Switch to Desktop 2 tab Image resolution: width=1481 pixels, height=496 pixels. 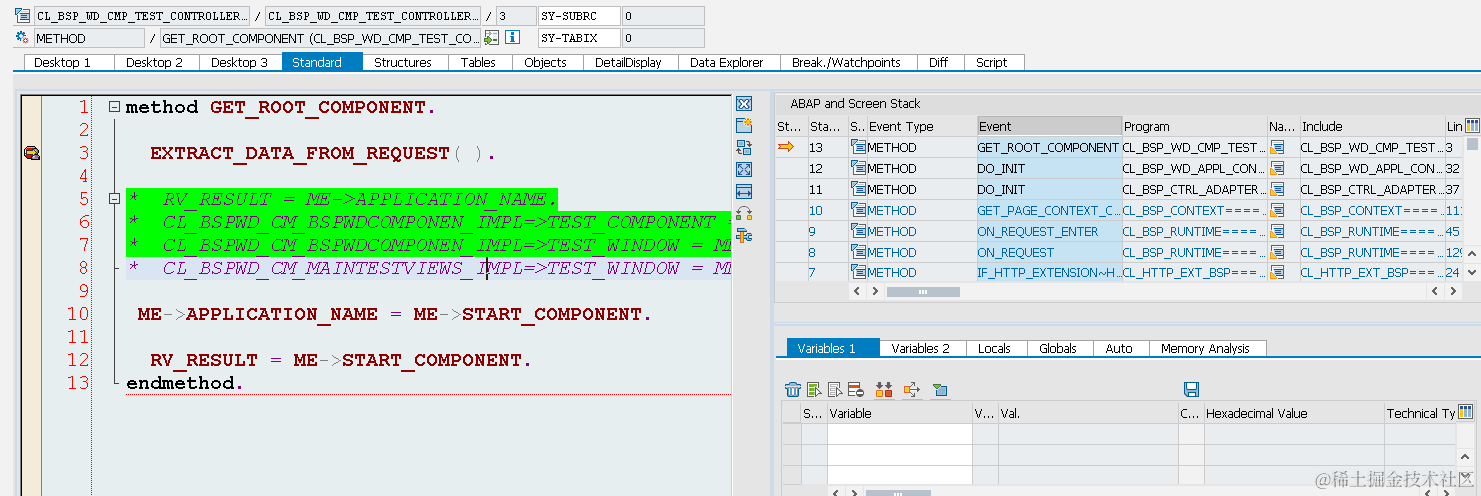click(155, 62)
